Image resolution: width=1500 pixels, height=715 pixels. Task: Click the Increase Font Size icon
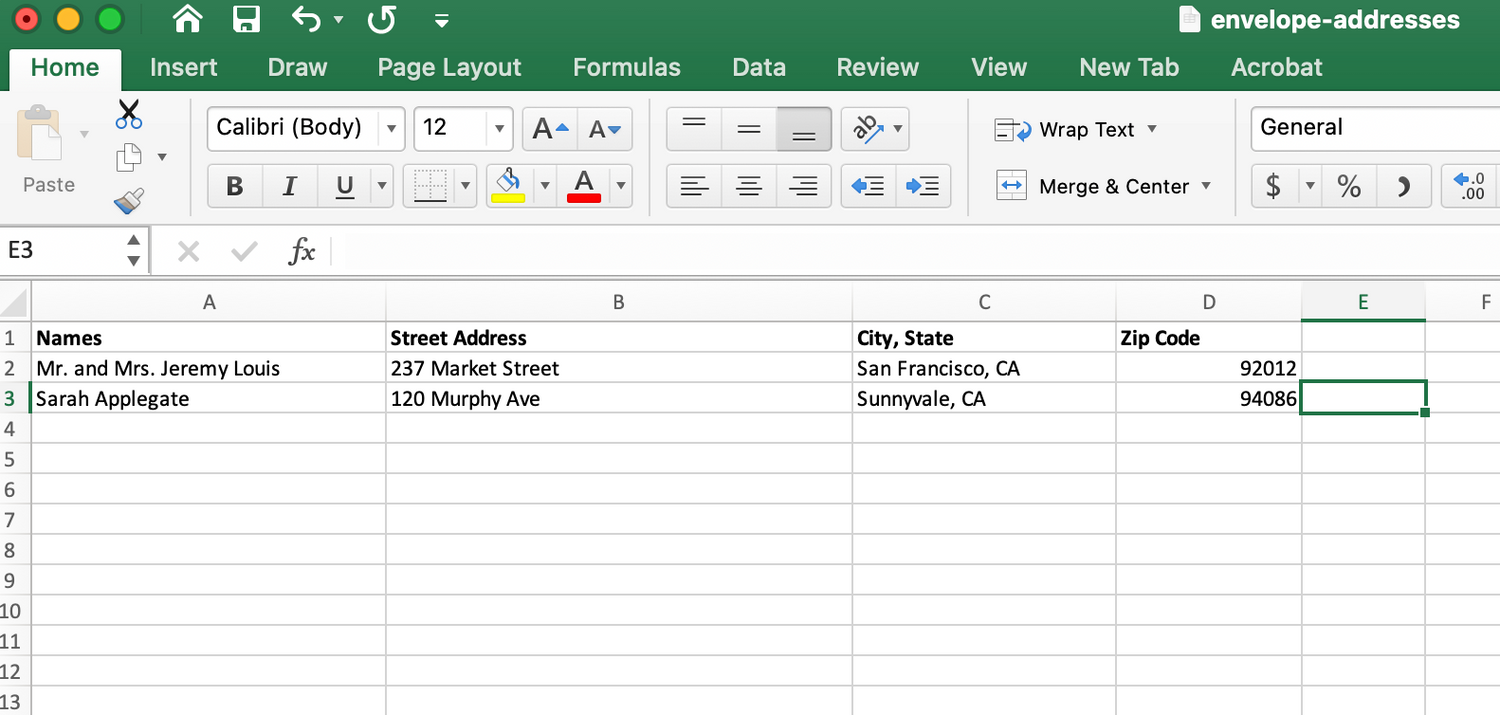[x=550, y=129]
